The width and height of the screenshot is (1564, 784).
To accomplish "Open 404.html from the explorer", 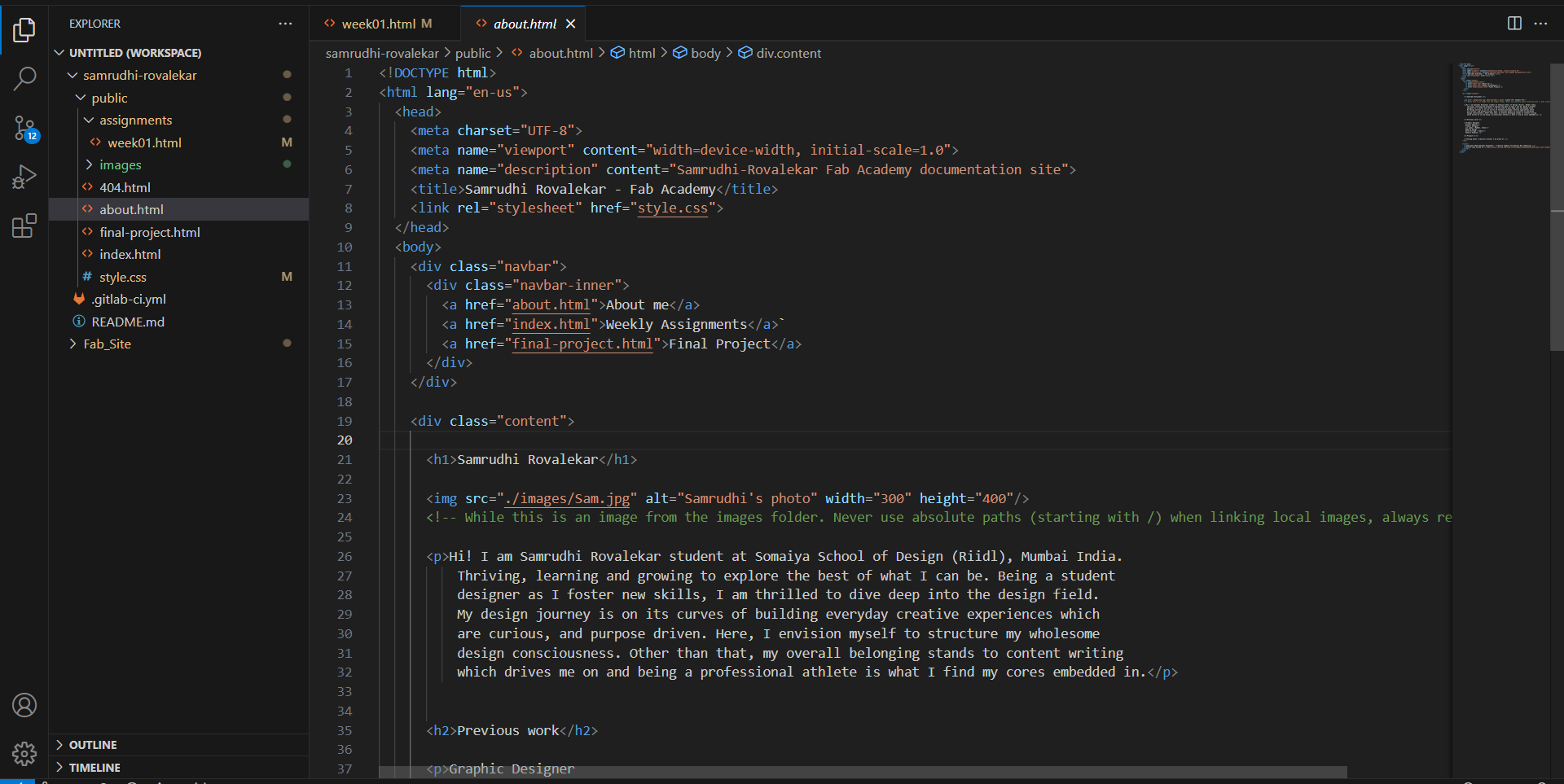I will click(125, 187).
